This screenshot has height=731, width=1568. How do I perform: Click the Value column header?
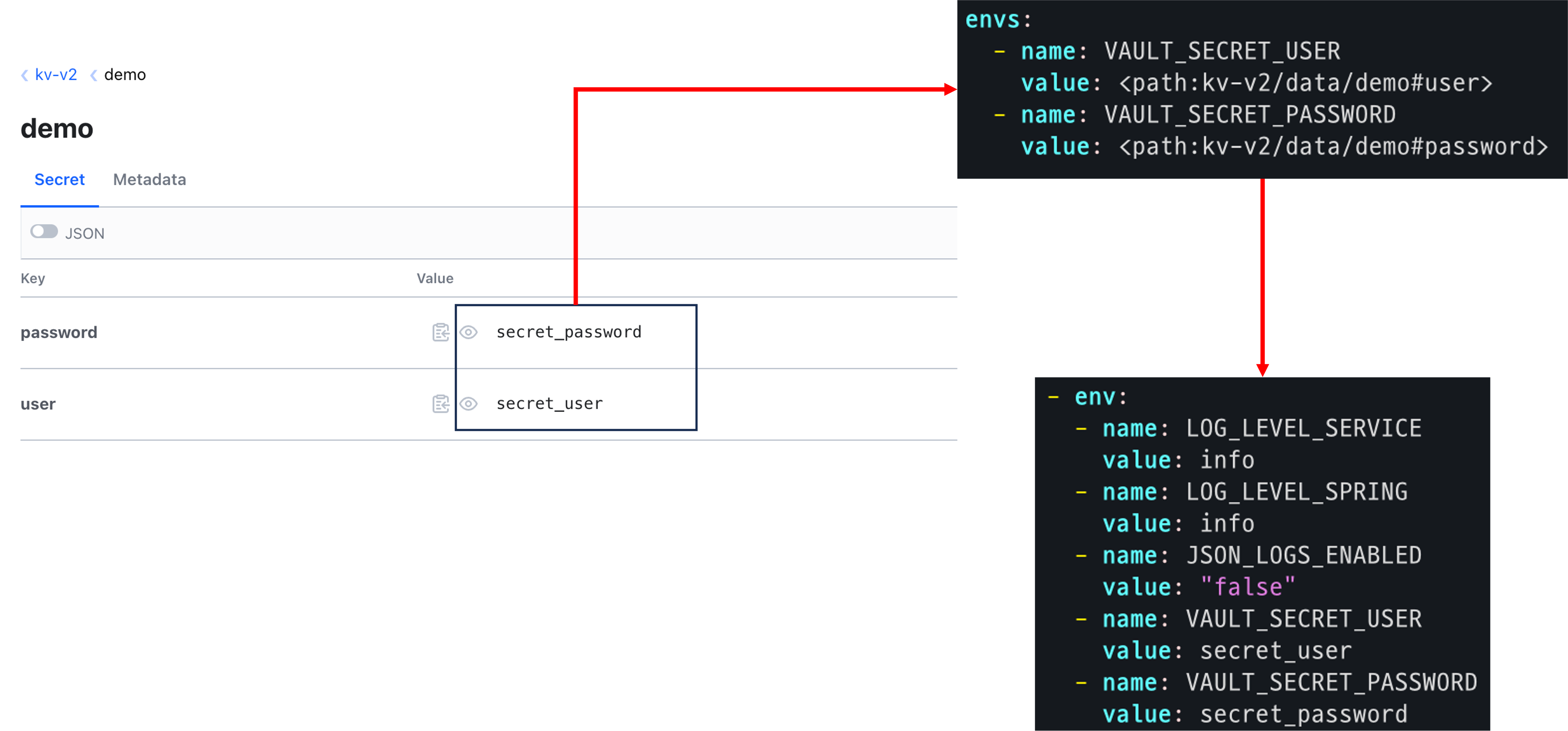pos(434,278)
